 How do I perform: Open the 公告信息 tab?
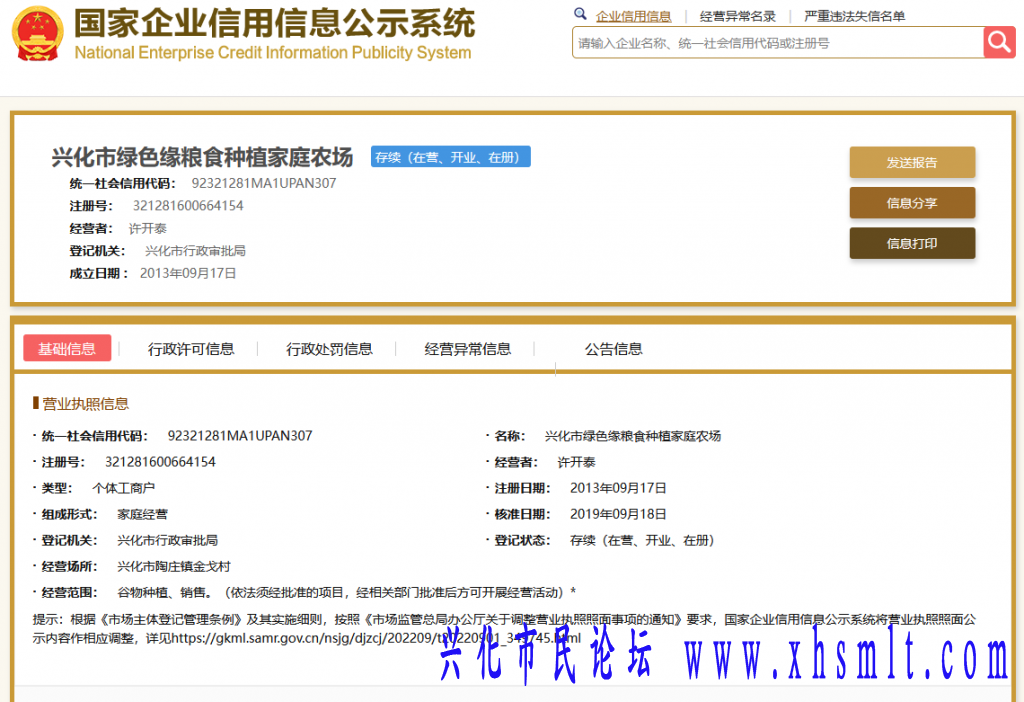click(613, 349)
